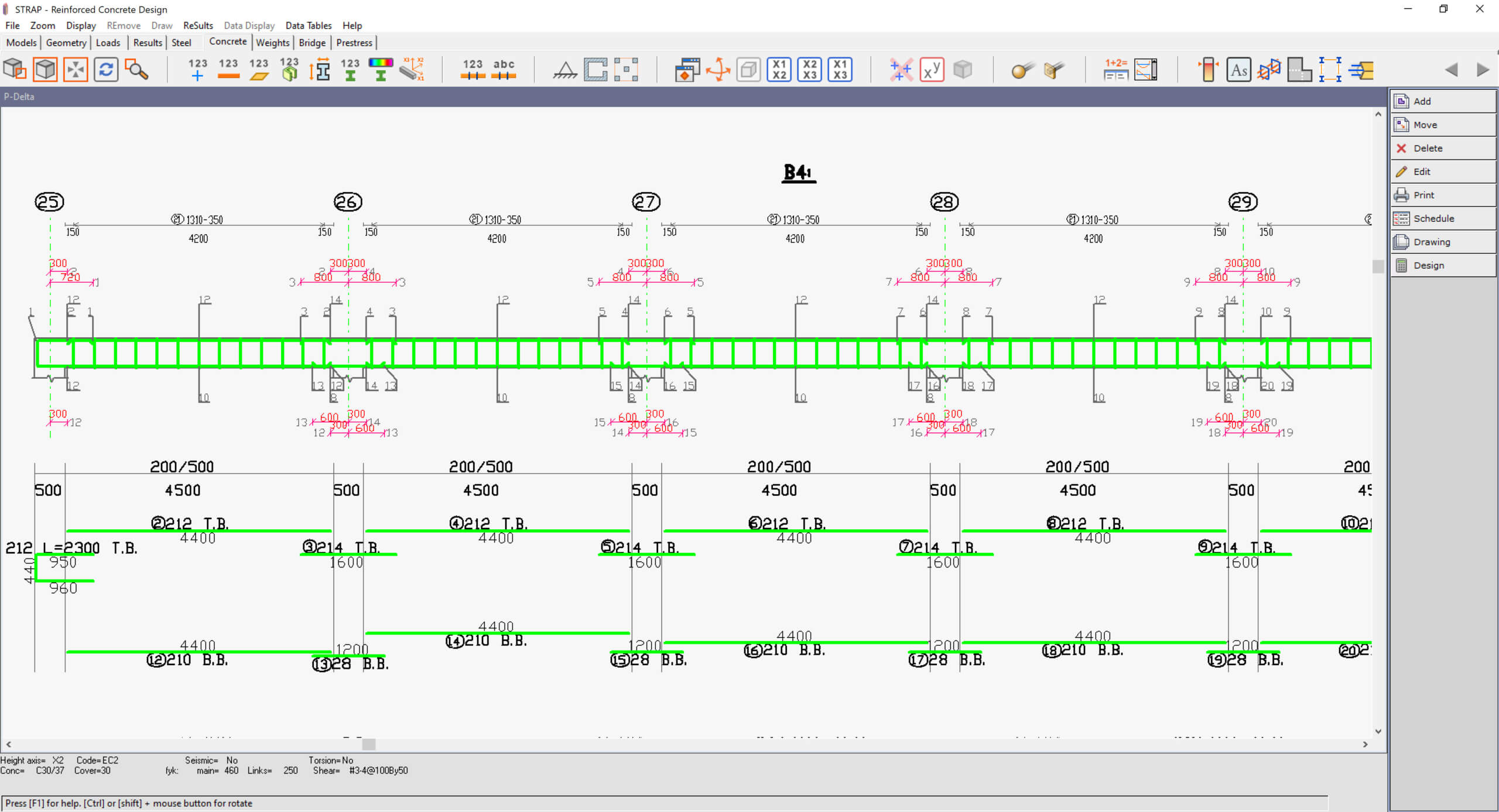Click the 'As' reinforcement area icon
1499x812 pixels.
point(1238,70)
